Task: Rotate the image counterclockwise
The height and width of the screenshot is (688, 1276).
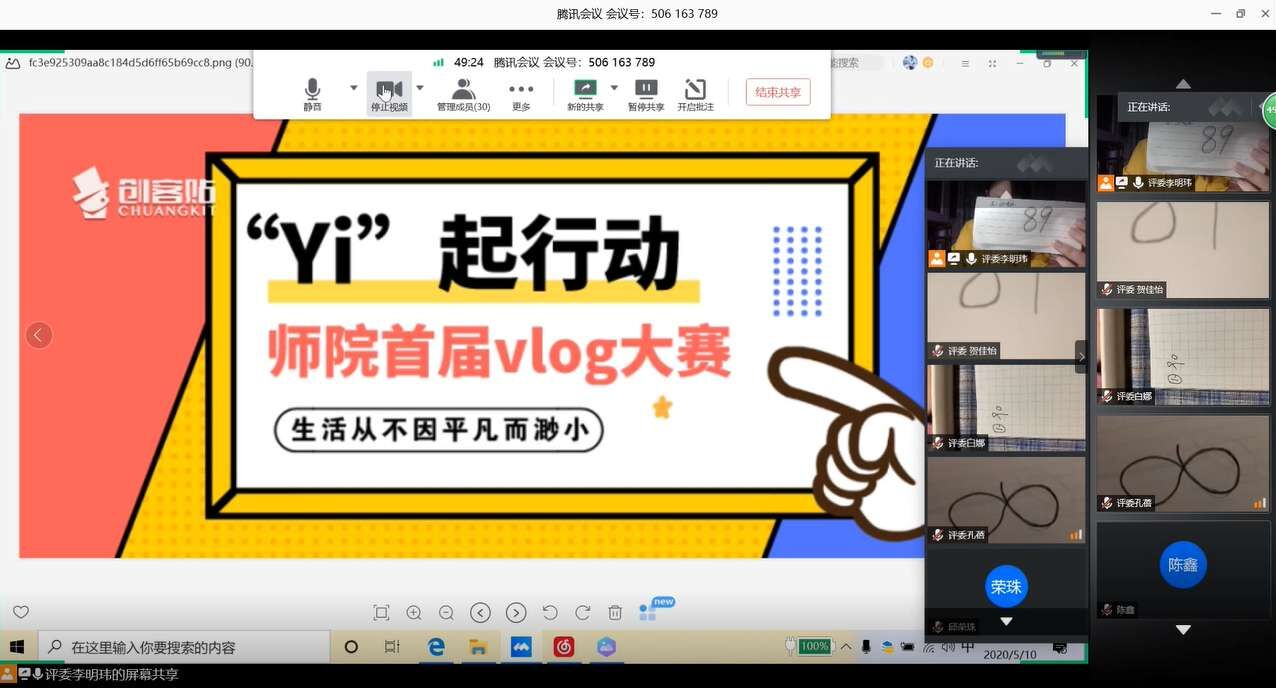Action: [x=550, y=613]
